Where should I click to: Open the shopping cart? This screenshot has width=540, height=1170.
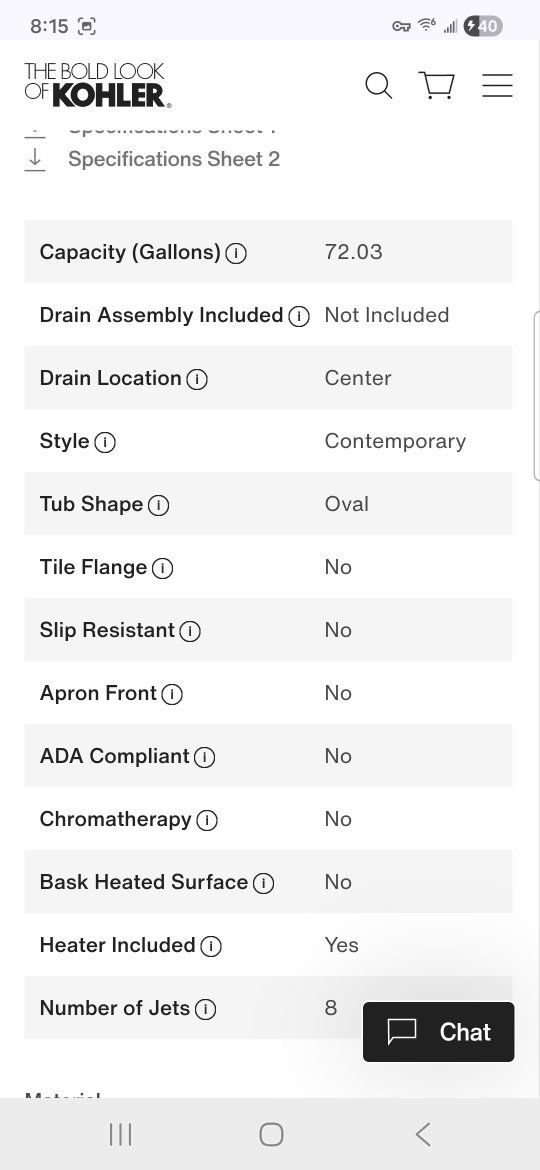tap(437, 85)
